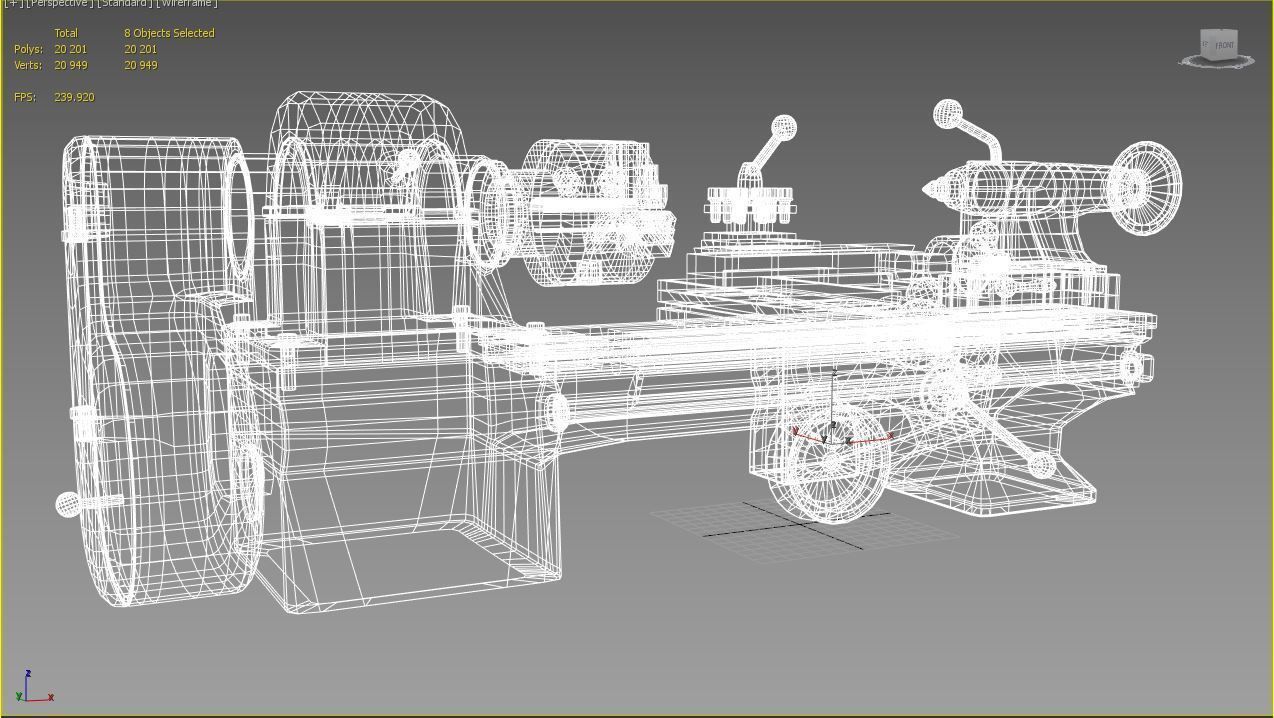Viewport: 1274px width, 718px height.
Task: Click the FPS value 239.920
Action: [74, 97]
